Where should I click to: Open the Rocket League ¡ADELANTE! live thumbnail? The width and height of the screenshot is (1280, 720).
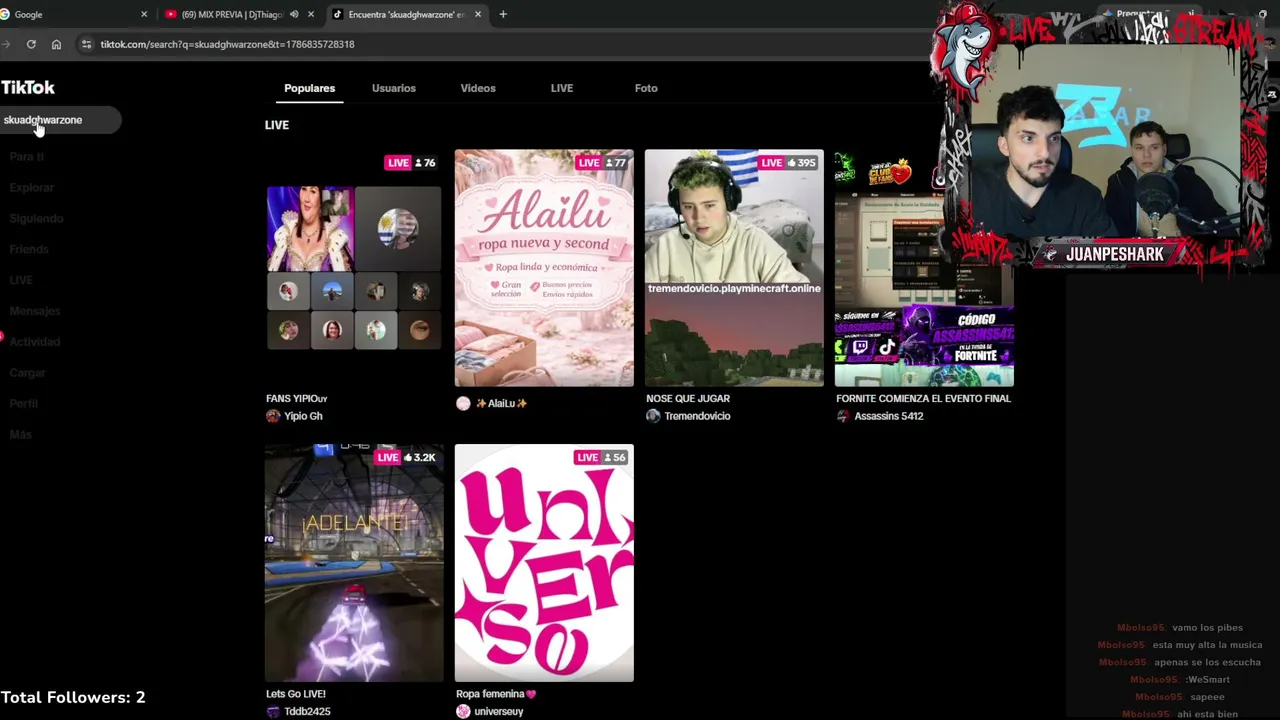[354, 563]
